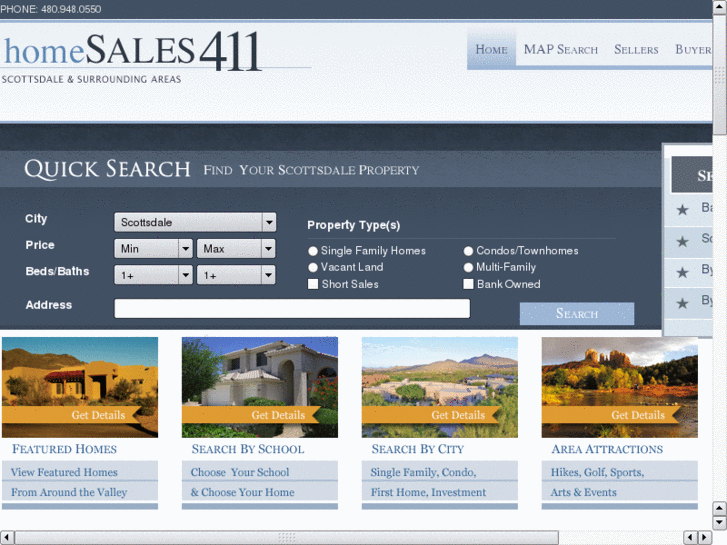Screen dimensions: 727x545
Task: Open the Featured Homes heading link
Action: (x=64, y=449)
